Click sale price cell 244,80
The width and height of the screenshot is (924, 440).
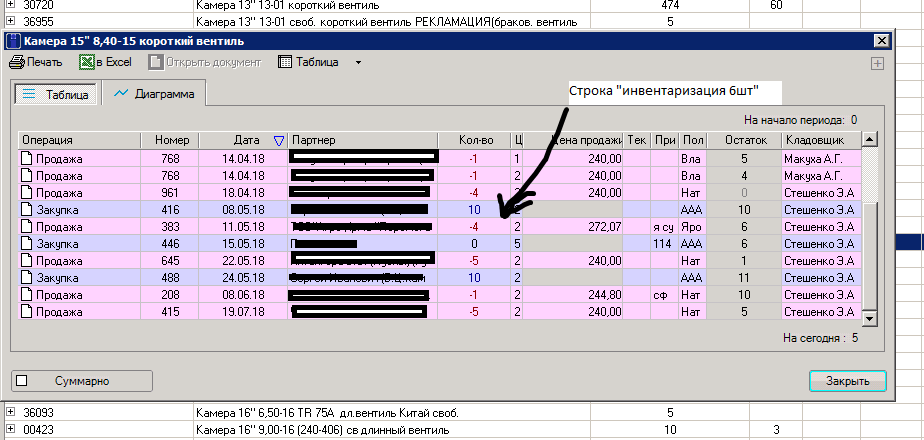(x=573, y=295)
